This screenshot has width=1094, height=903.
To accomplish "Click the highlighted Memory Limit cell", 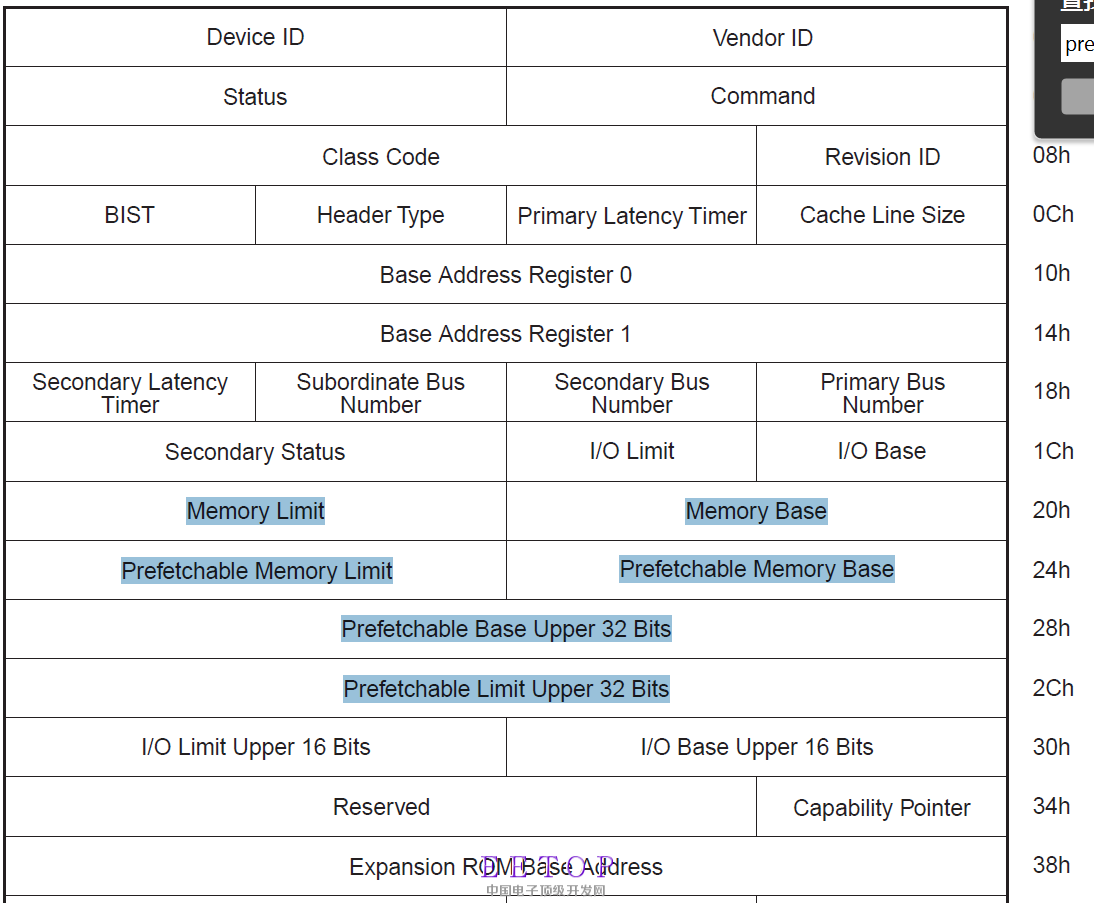I will coord(255,511).
